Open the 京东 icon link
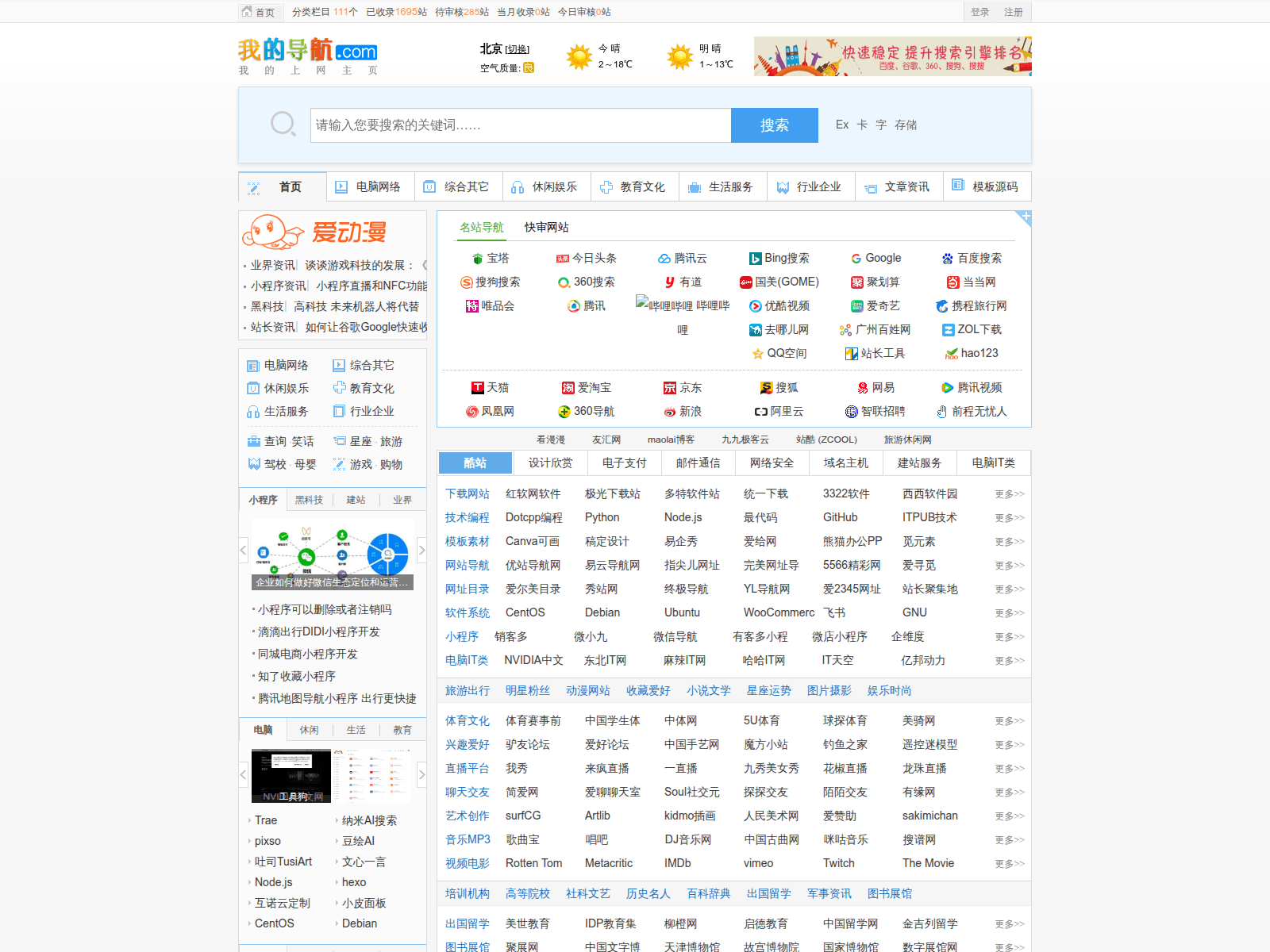The width and height of the screenshot is (1270, 952). (x=670, y=388)
